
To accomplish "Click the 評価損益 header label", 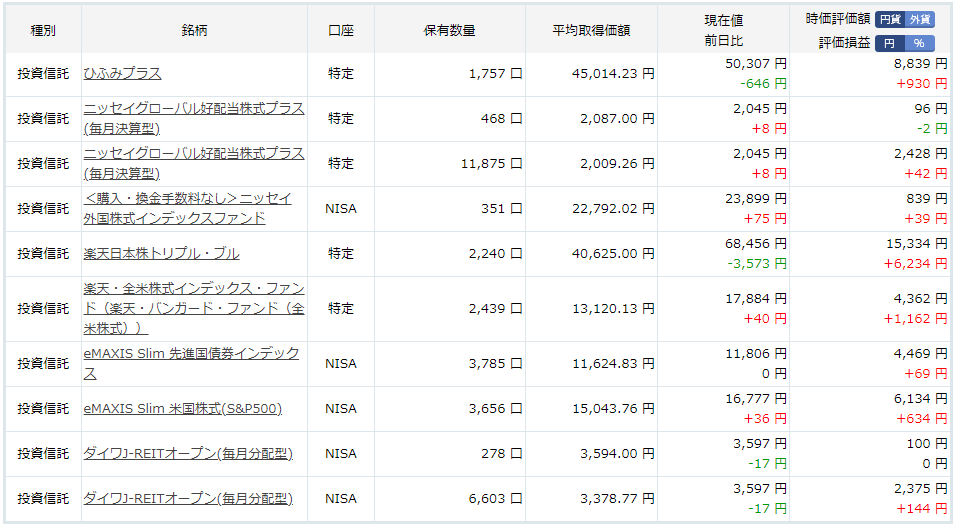I will pos(844,43).
